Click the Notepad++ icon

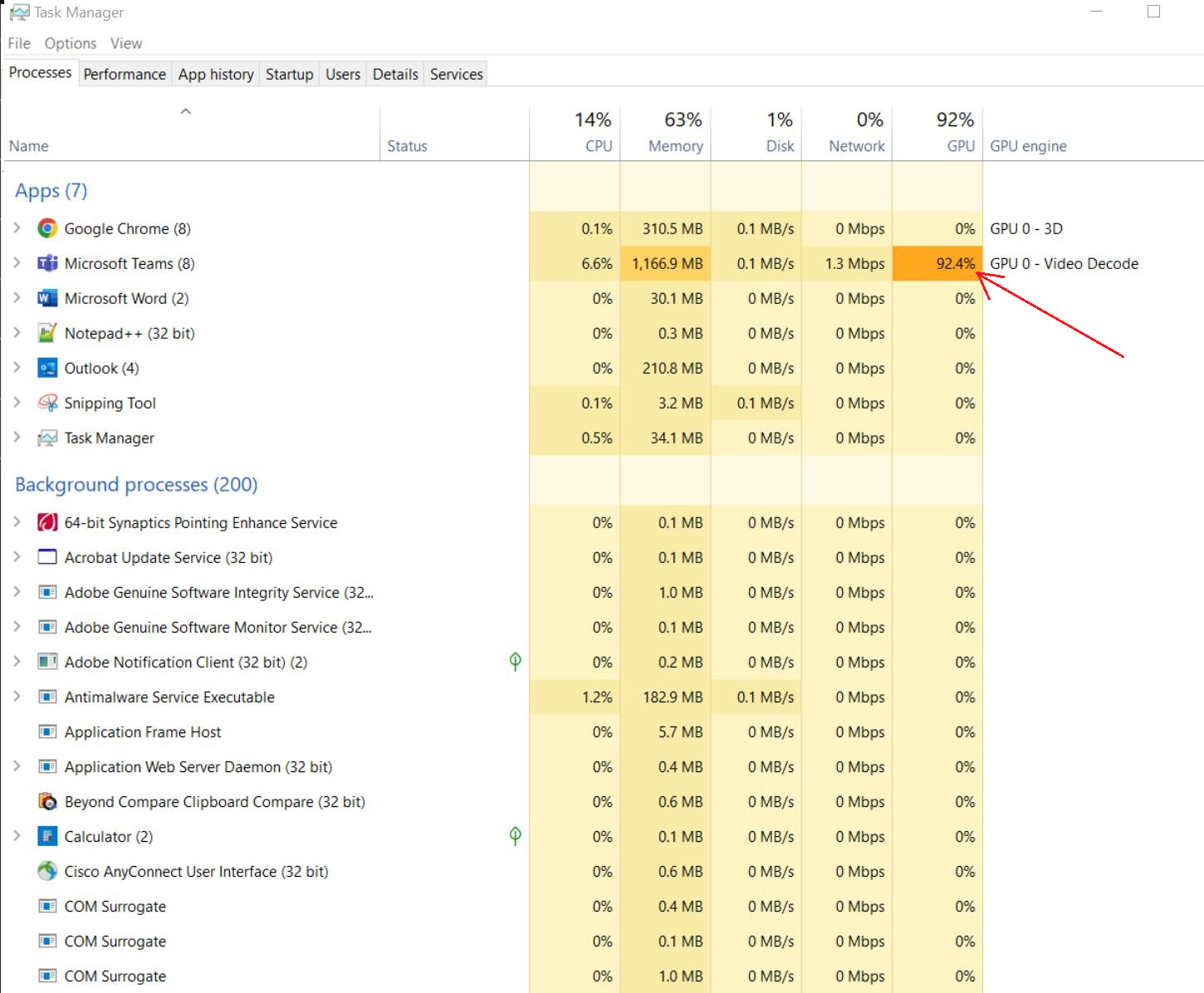coord(47,333)
